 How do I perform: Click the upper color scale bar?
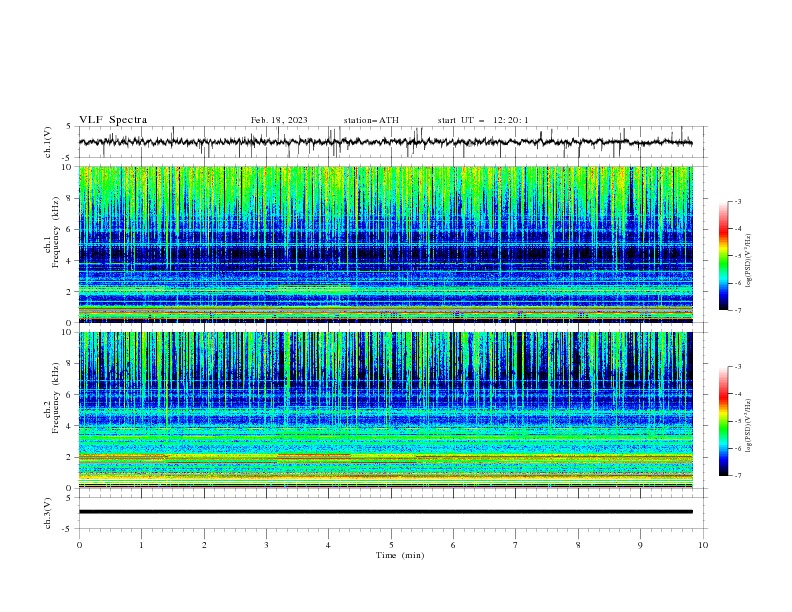point(723,256)
